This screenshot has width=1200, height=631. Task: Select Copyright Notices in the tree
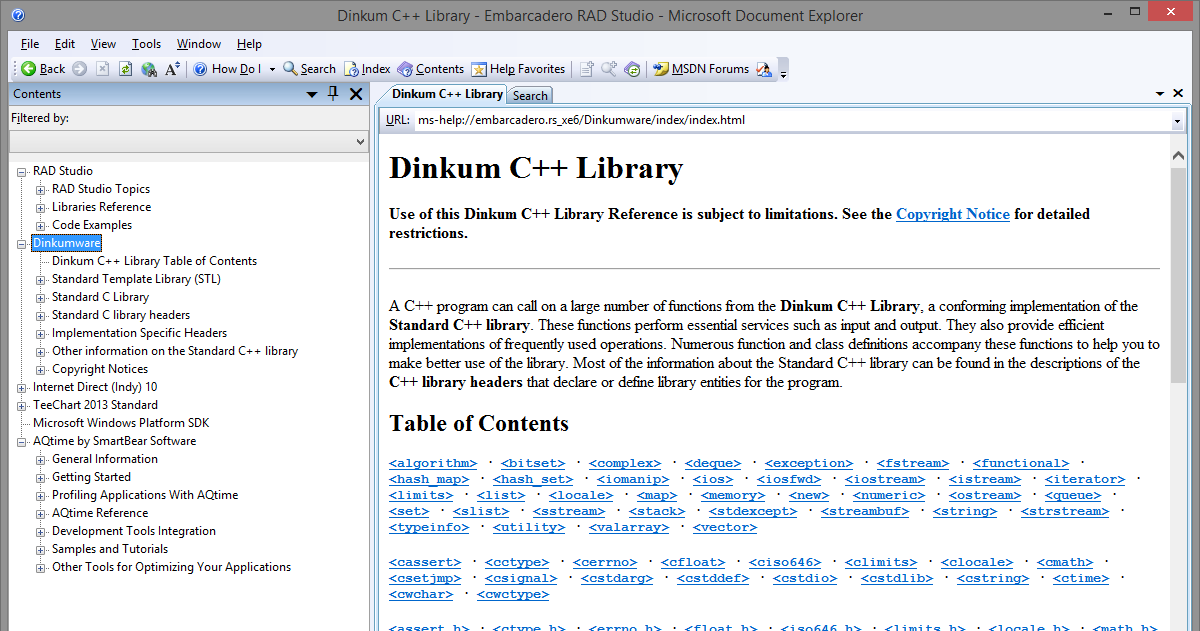click(x=100, y=369)
